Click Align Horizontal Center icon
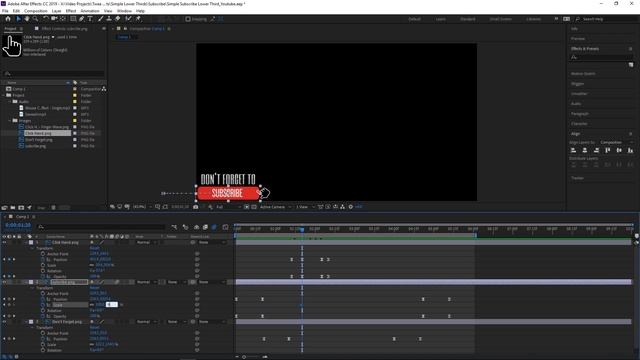Viewport: 640px width, 360px height. pyautogui.click(x=585, y=150)
